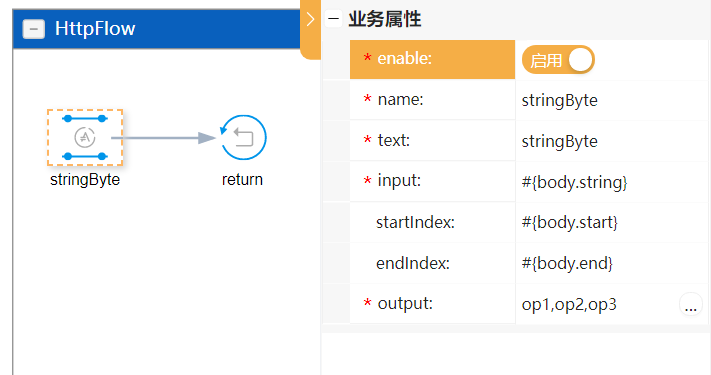Click the HttpFlow title bar
This screenshot has height=375, width=711.
(157, 29)
